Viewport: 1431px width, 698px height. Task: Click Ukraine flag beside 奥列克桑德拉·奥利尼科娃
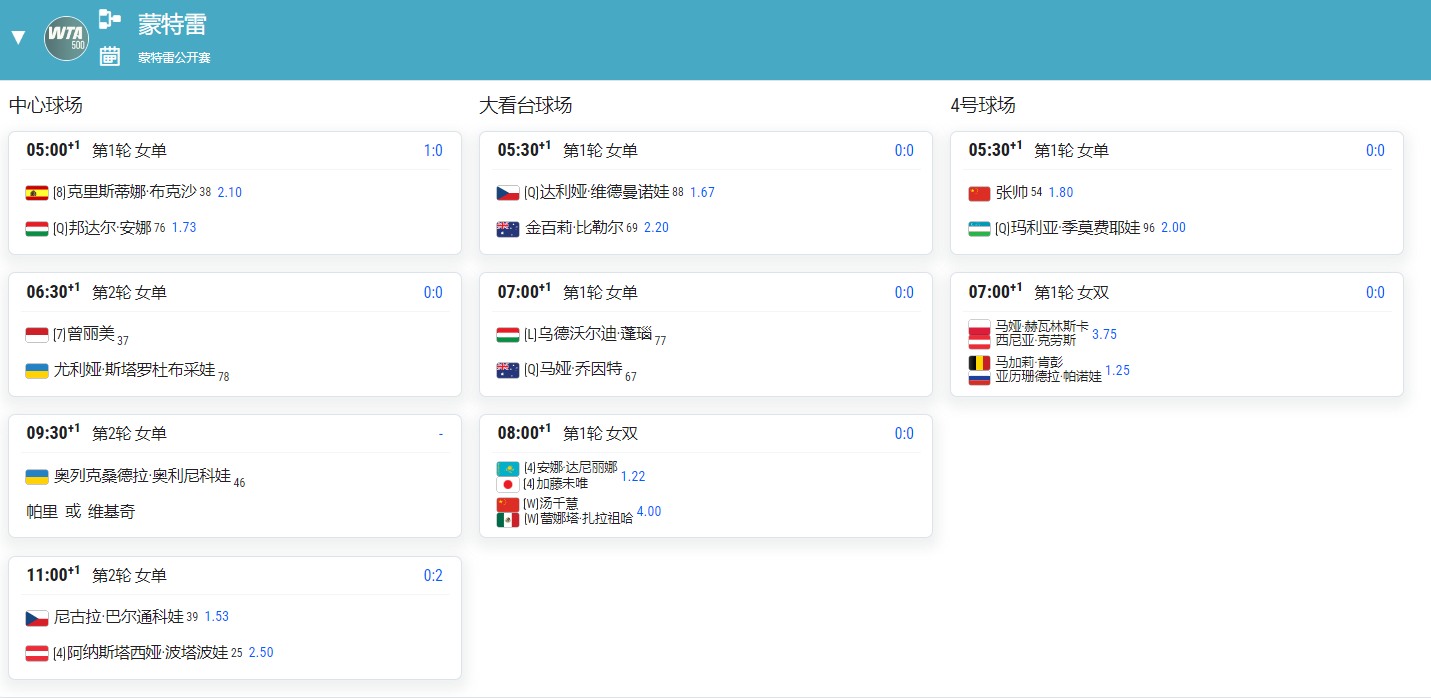[37, 476]
